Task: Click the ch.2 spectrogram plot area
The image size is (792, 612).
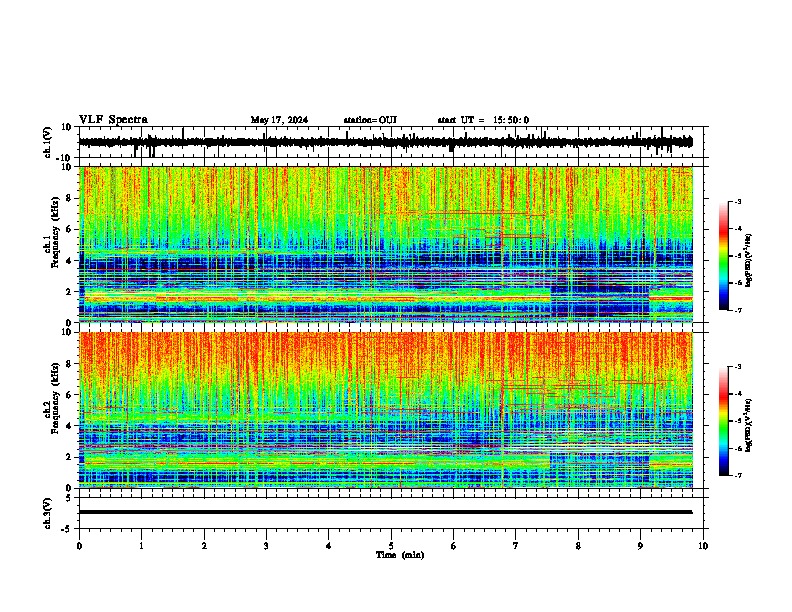Action: pos(386,410)
